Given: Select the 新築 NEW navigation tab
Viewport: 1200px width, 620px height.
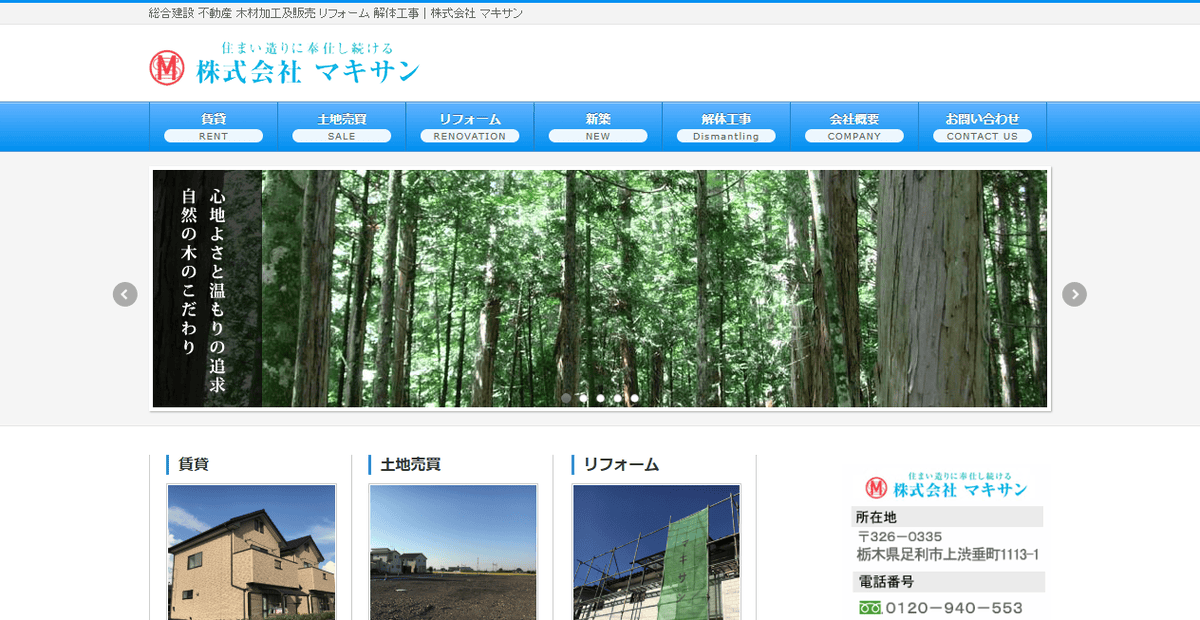Looking at the screenshot, I should pyautogui.click(x=597, y=125).
